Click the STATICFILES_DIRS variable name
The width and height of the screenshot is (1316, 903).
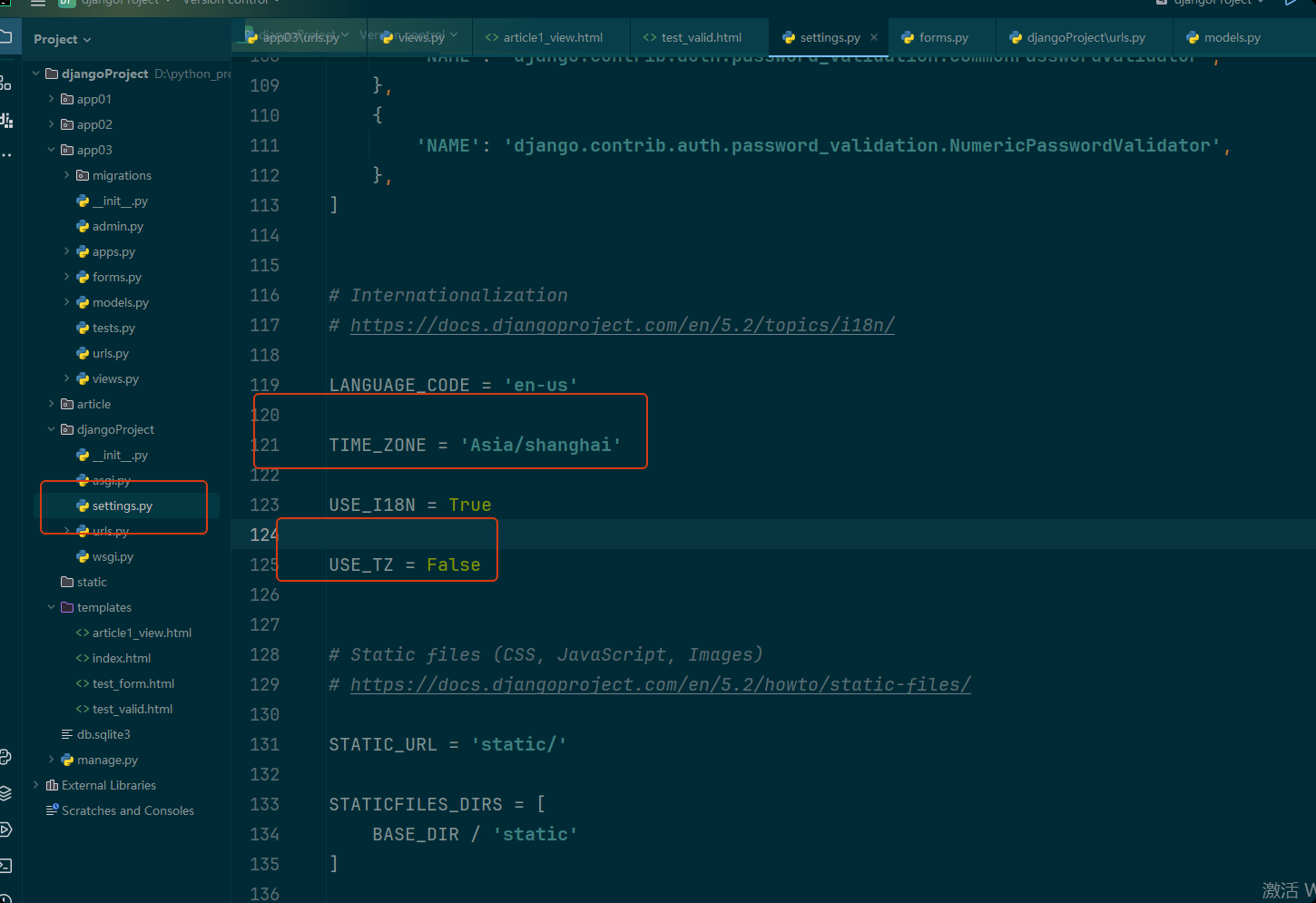click(416, 804)
